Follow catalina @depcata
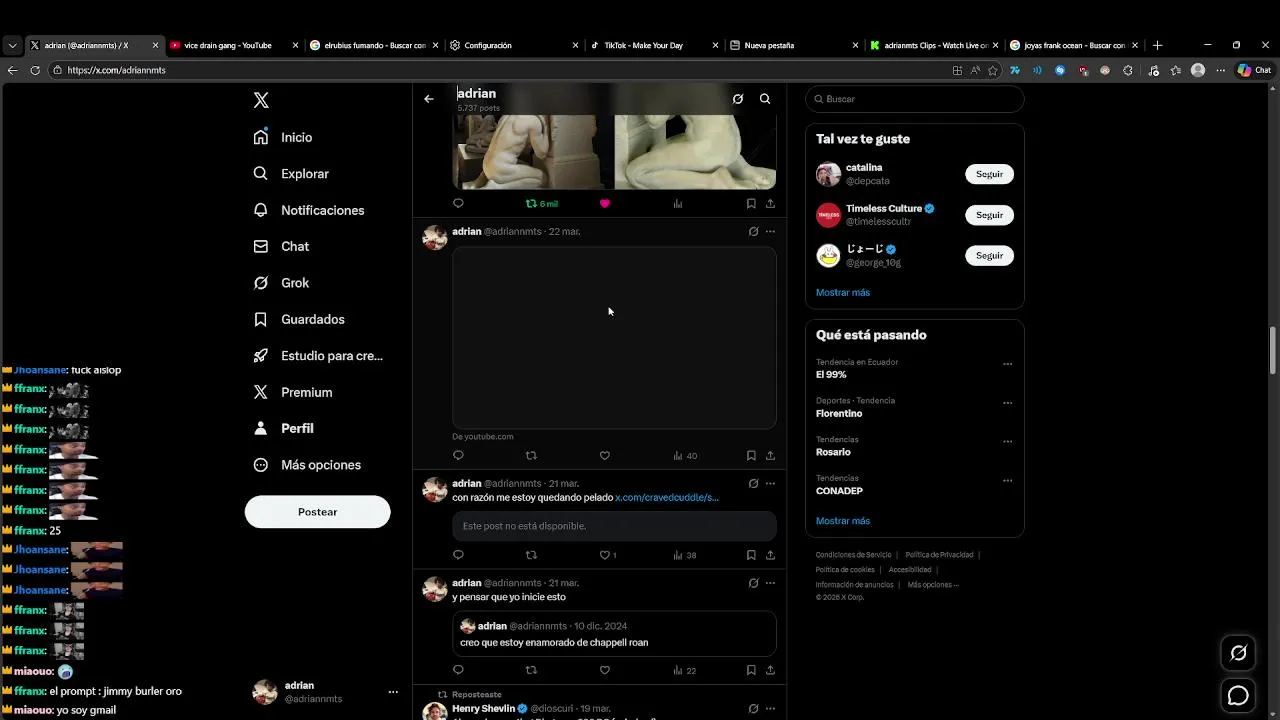1280x720 pixels. click(x=989, y=174)
